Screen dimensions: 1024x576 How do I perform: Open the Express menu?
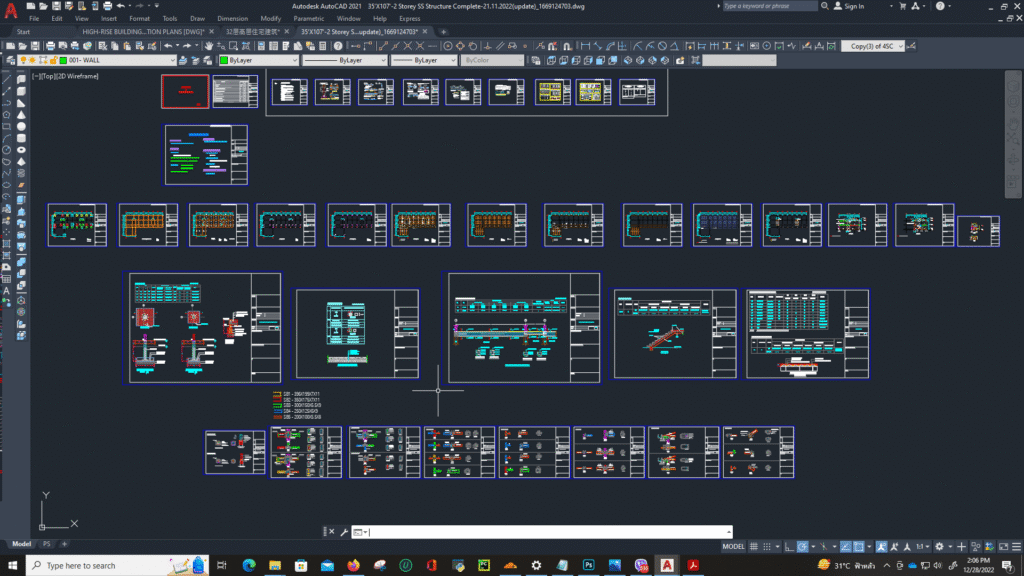(x=409, y=18)
